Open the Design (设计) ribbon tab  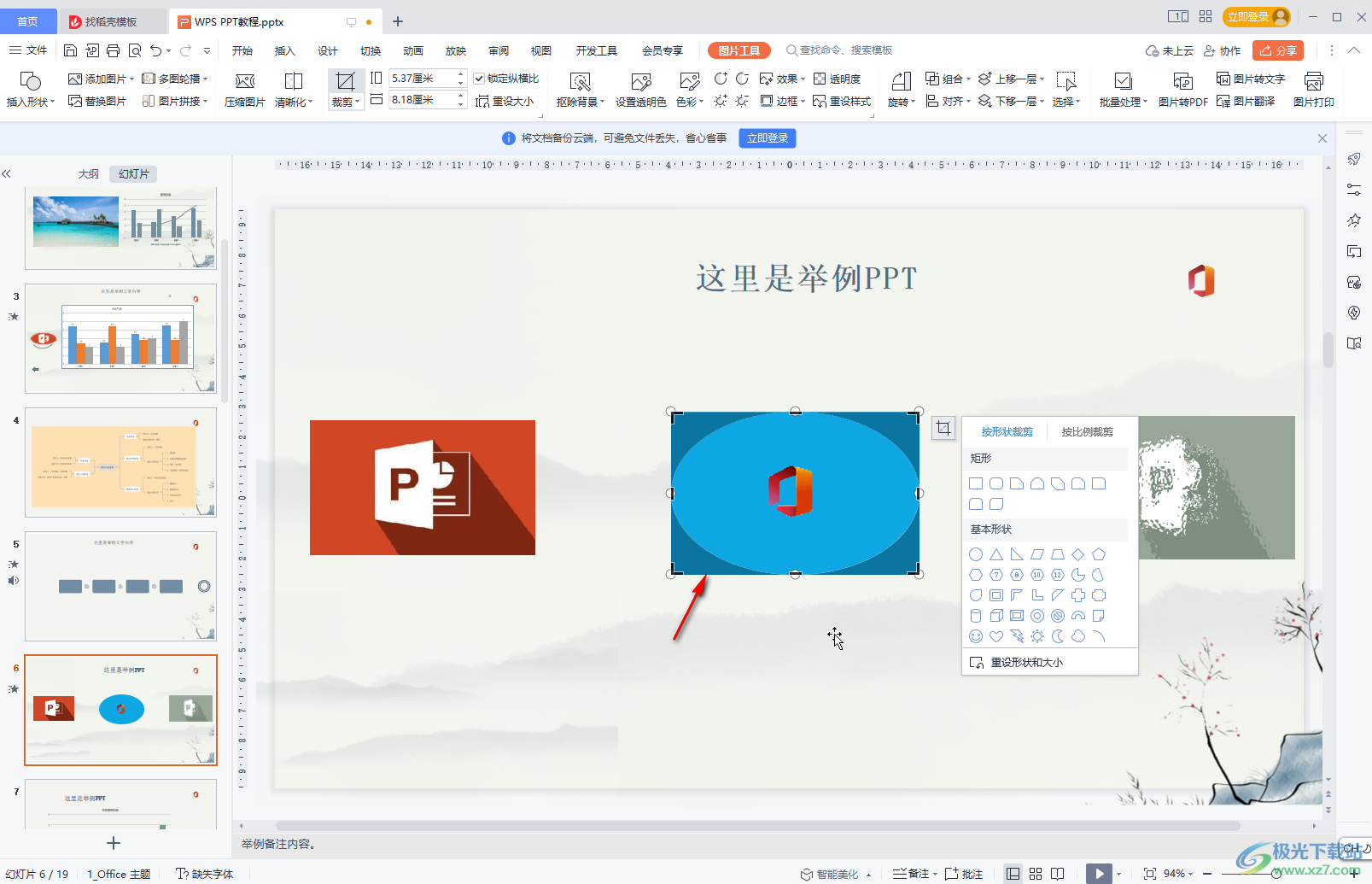coord(327,50)
